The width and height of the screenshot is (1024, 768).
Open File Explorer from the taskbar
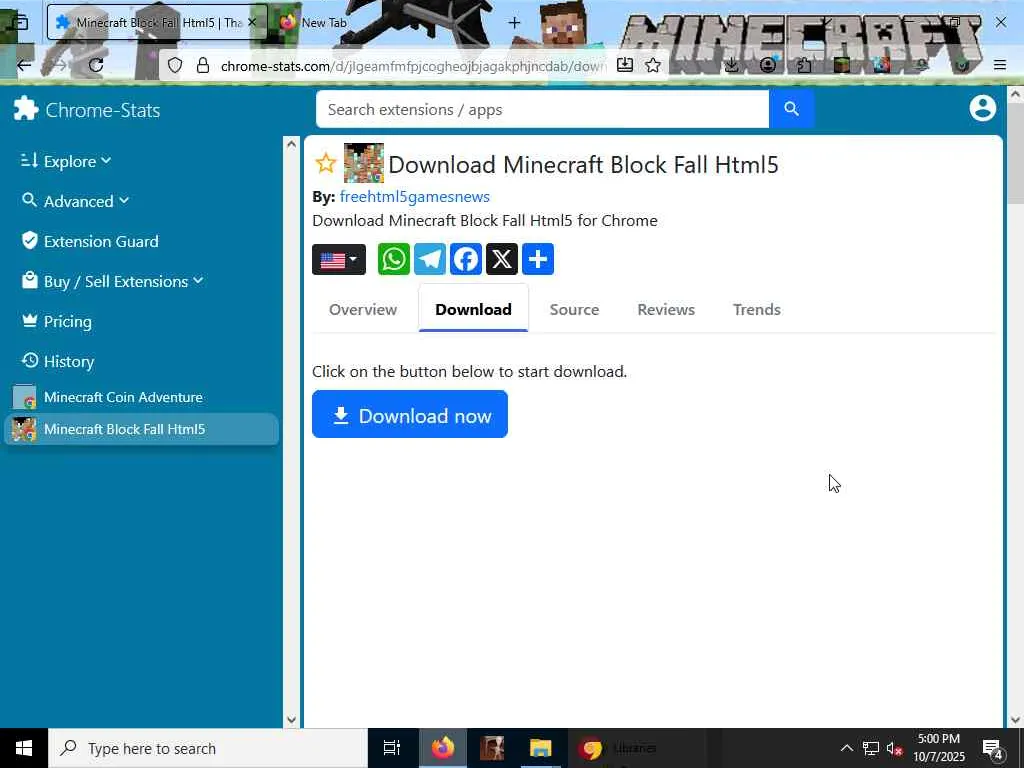[x=541, y=748]
